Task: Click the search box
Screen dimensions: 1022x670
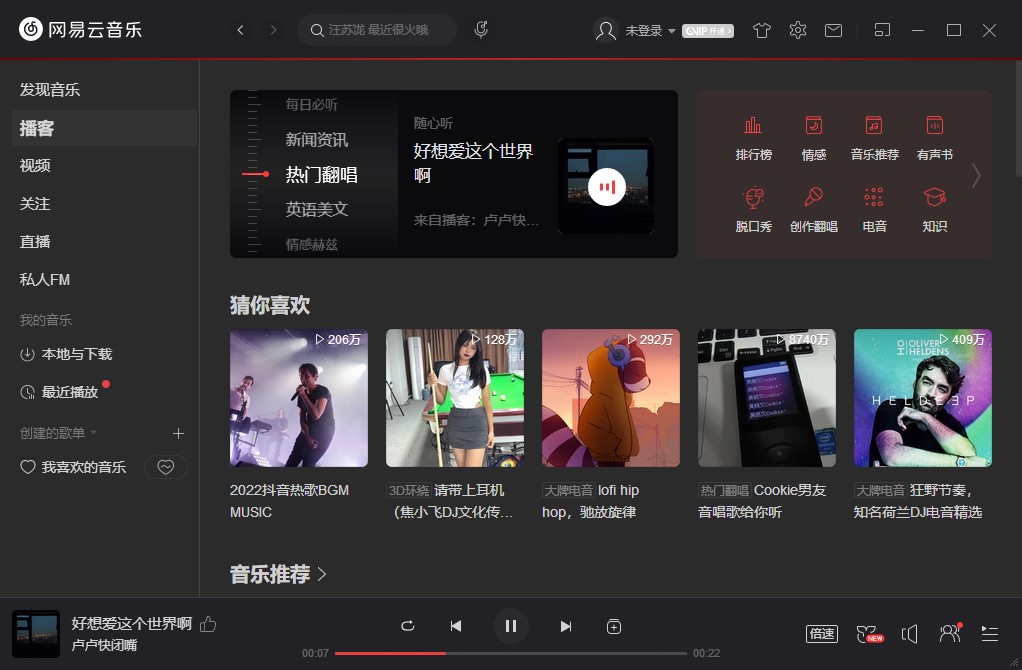Action: [x=377, y=30]
